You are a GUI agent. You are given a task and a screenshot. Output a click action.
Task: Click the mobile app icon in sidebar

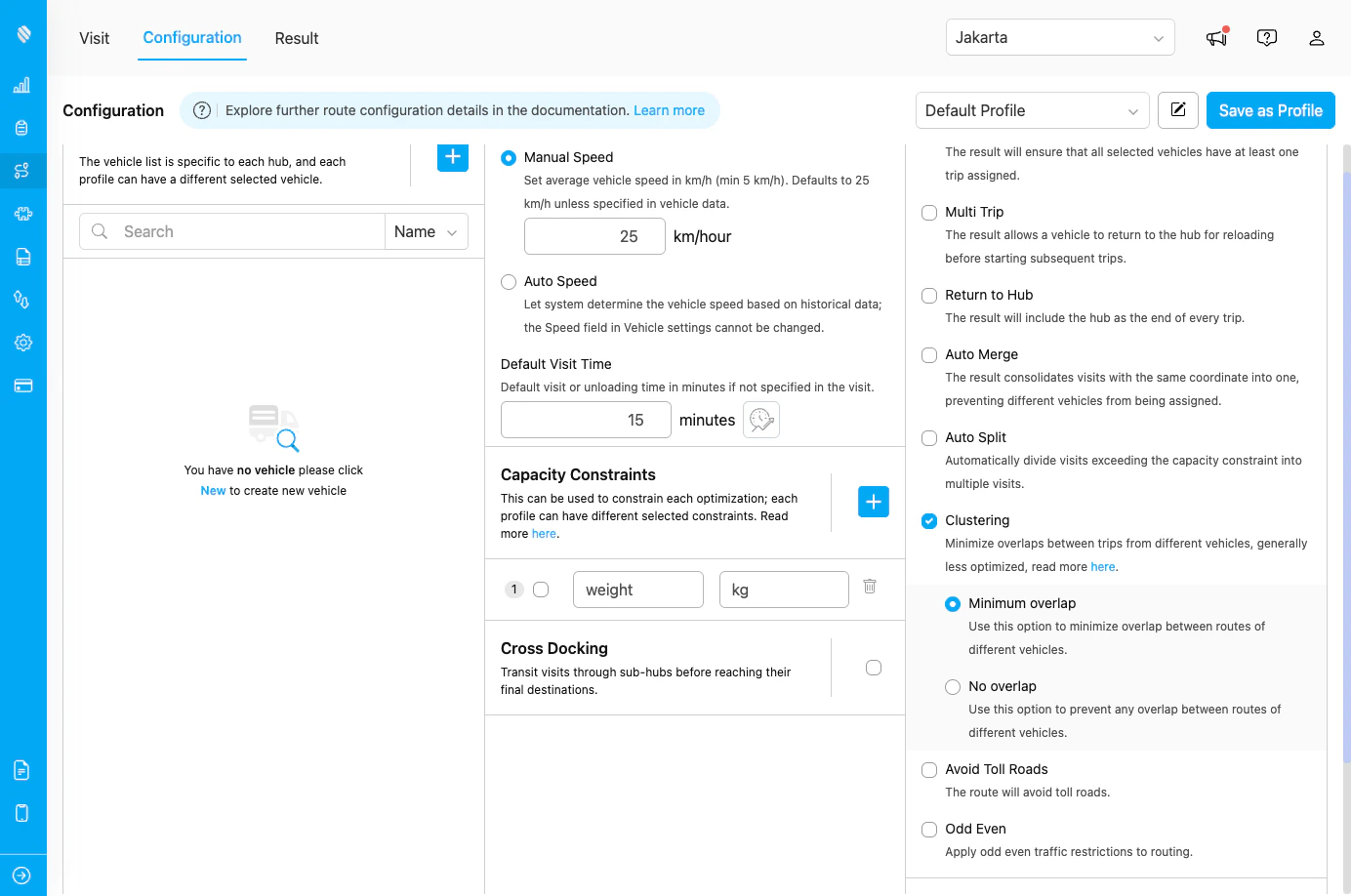pyautogui.click(x=21, y=813)
